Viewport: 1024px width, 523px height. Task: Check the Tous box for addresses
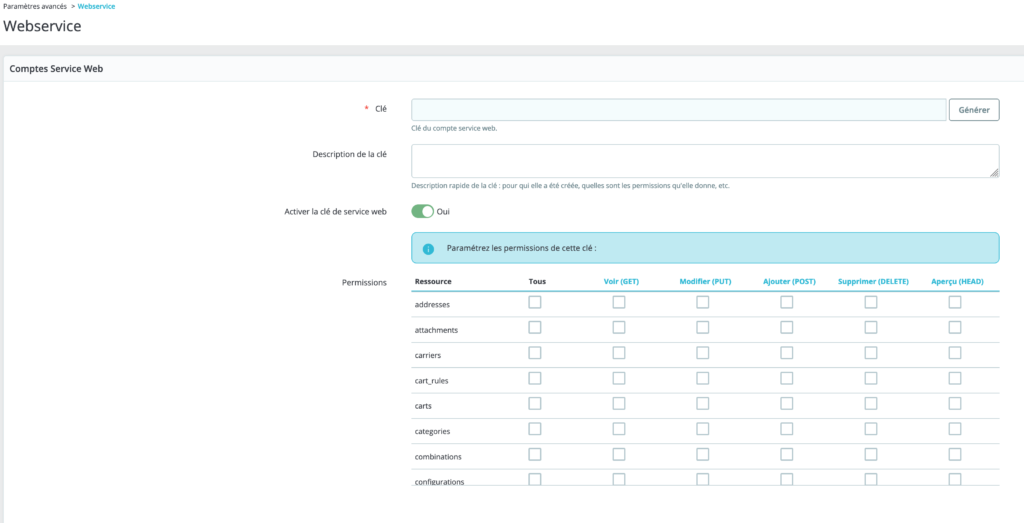(x=535, y=302)
